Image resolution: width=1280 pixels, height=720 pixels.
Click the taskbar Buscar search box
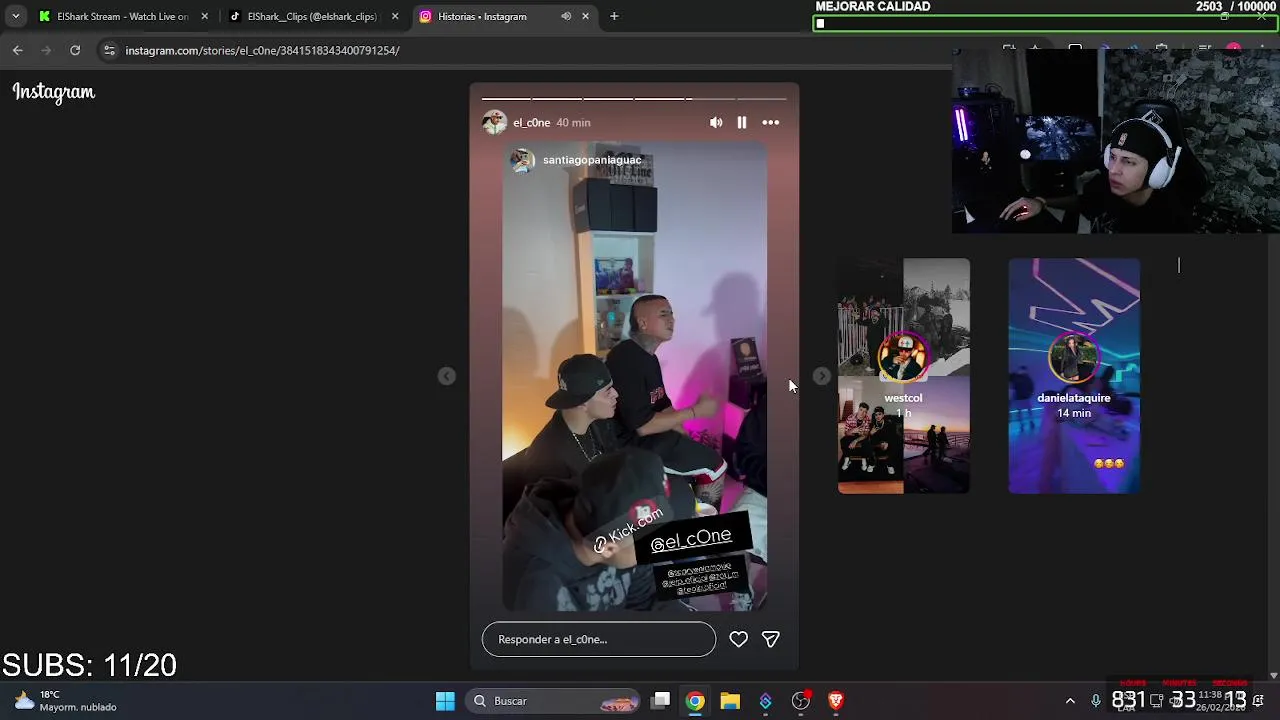[554, 701]
